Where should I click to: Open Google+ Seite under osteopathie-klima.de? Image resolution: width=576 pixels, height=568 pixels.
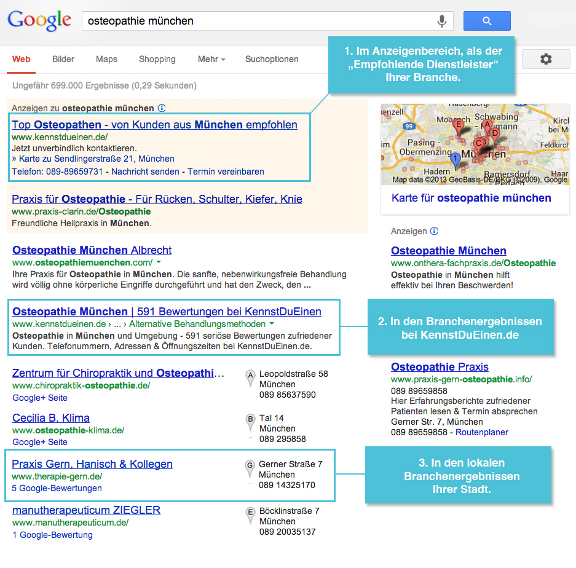click(40, 442)
